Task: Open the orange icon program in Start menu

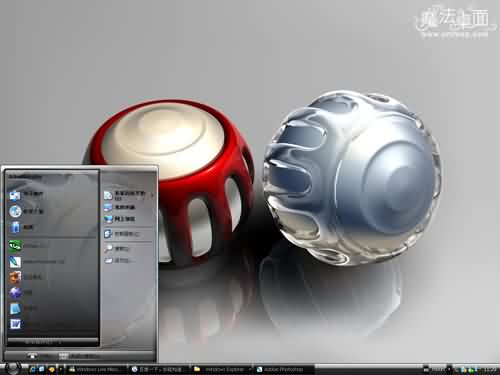Action: (15, 277)
